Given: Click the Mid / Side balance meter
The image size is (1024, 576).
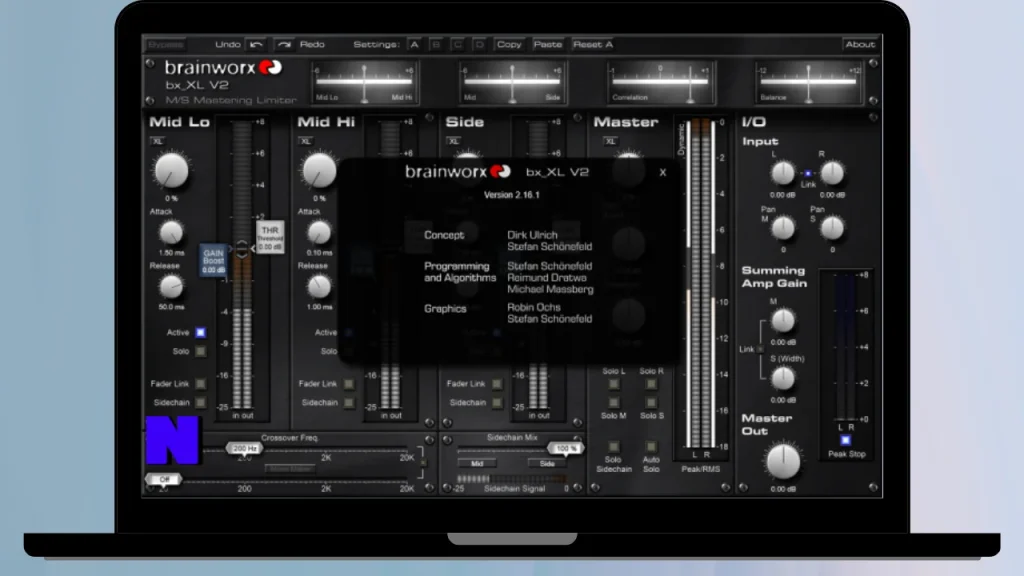Looking at the screenshot, I should [x=512, y=82].
